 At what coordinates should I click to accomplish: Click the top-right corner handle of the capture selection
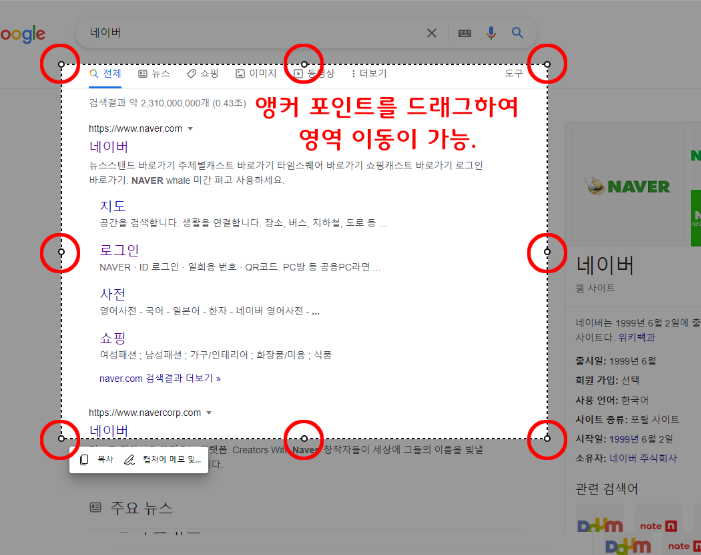coord(547,64)
